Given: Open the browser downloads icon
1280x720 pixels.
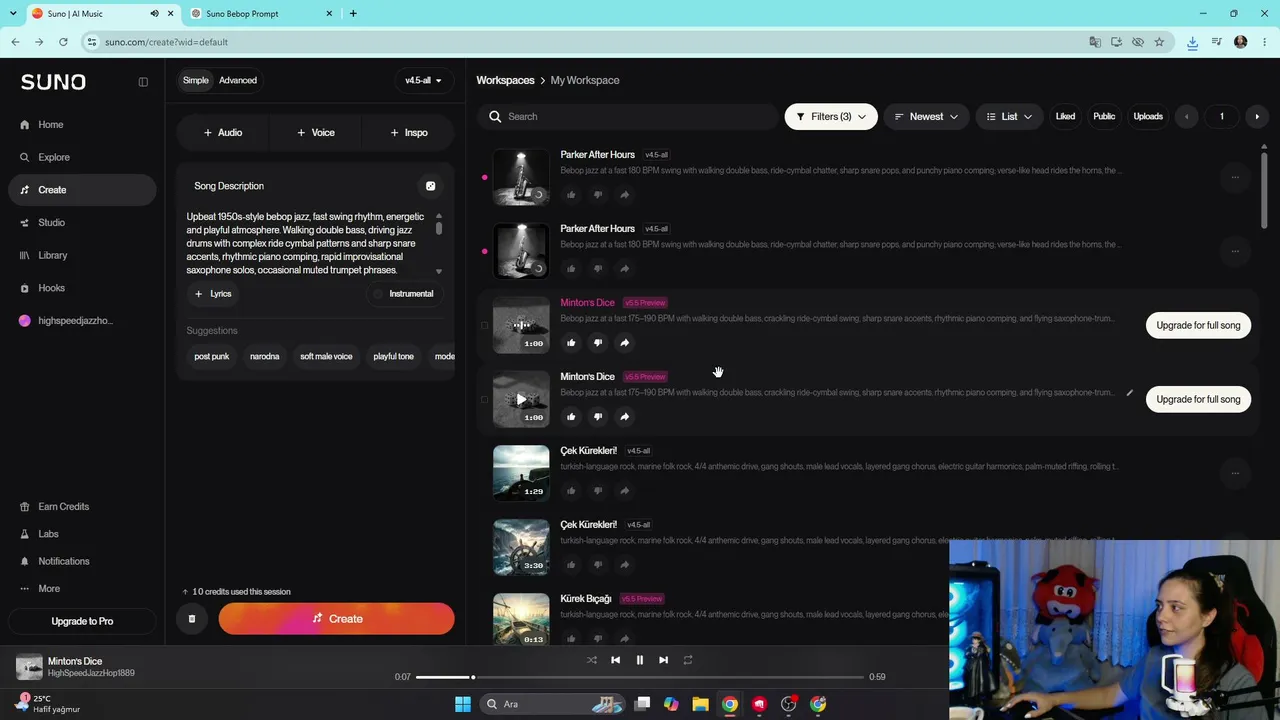Looking at the screenshot, I should point(1192,42).
